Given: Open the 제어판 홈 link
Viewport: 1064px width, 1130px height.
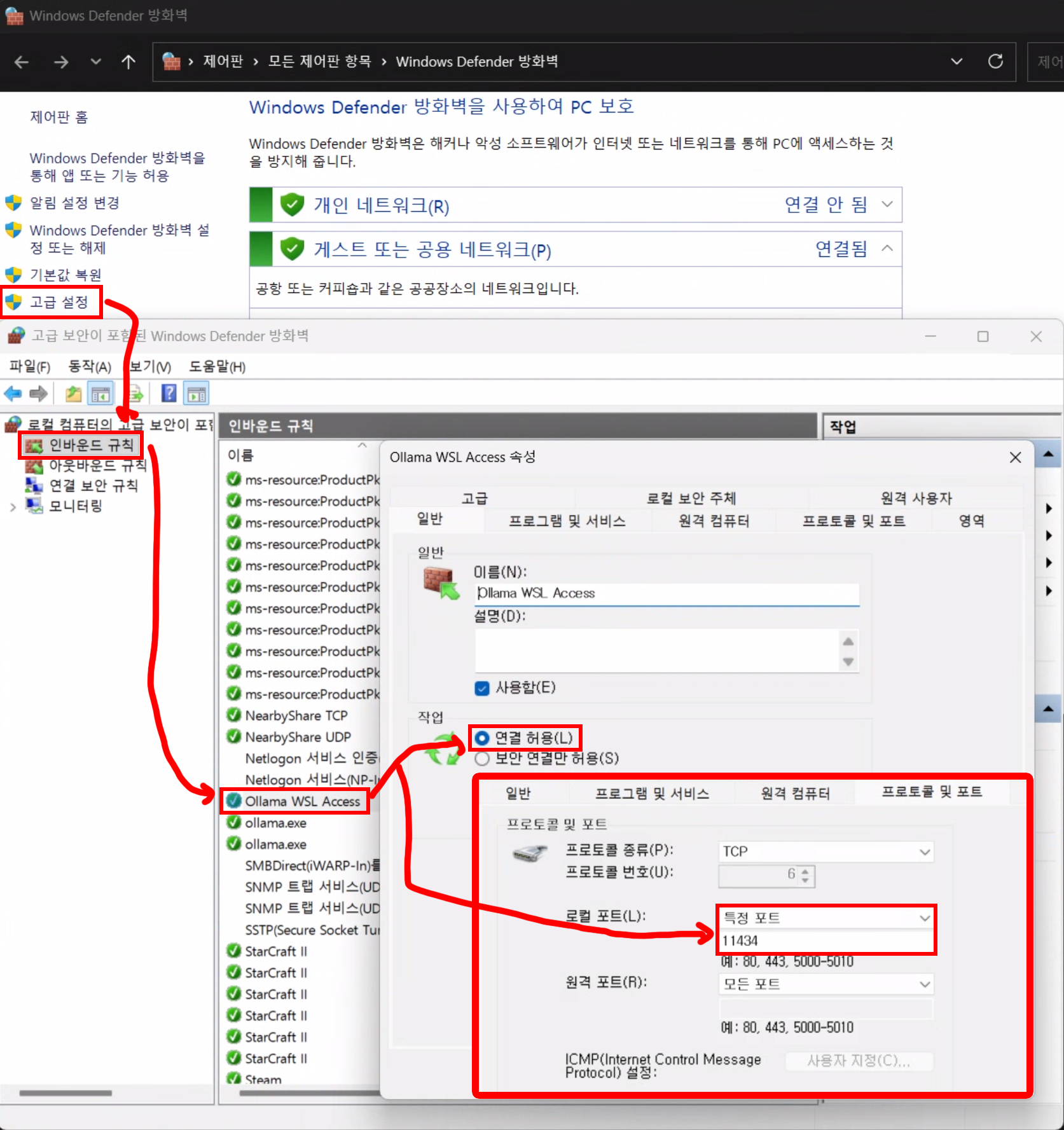Looking at the screenshot, I should click(59, 117).
